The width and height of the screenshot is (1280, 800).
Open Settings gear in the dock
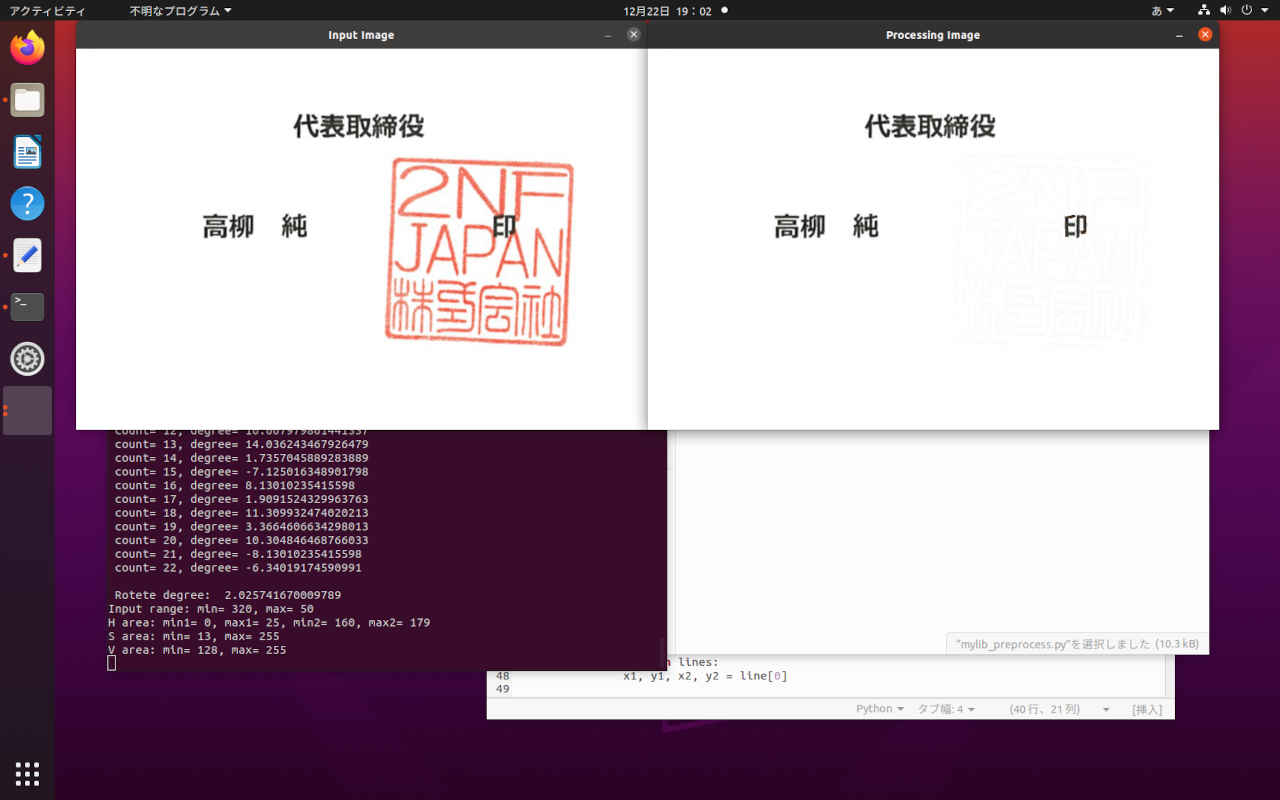[x=27, y=358]
